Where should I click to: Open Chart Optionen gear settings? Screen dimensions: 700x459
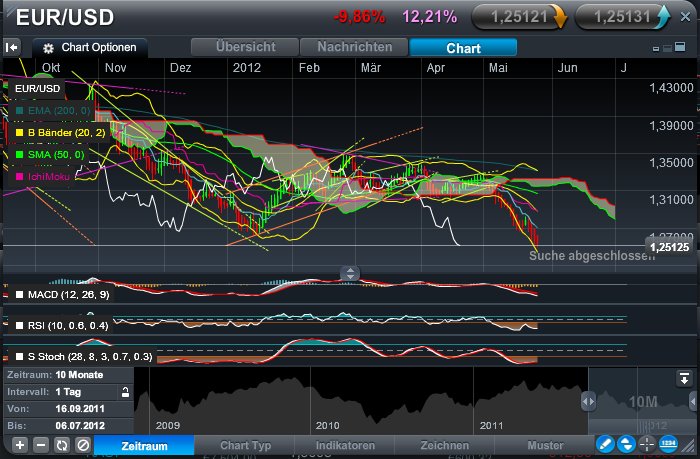(x=48, y=48)
